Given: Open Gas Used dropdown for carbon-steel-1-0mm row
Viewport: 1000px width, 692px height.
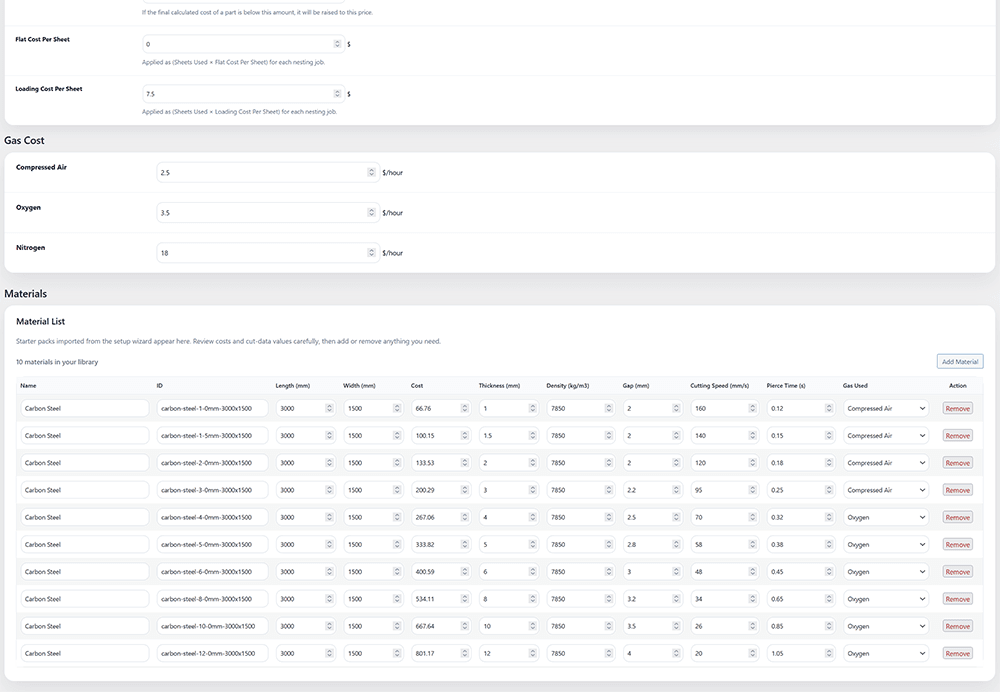Looking at the screenshot, I should (x=886, y=408).
